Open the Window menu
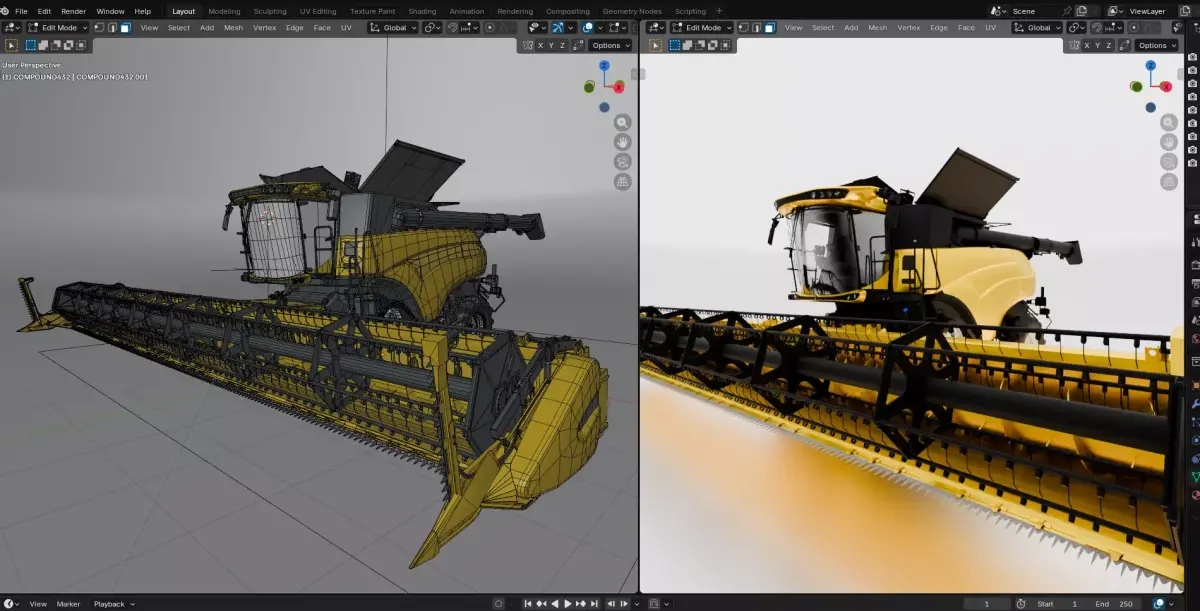The width and height of the screenshot is (1200, 611). [110, 11]
